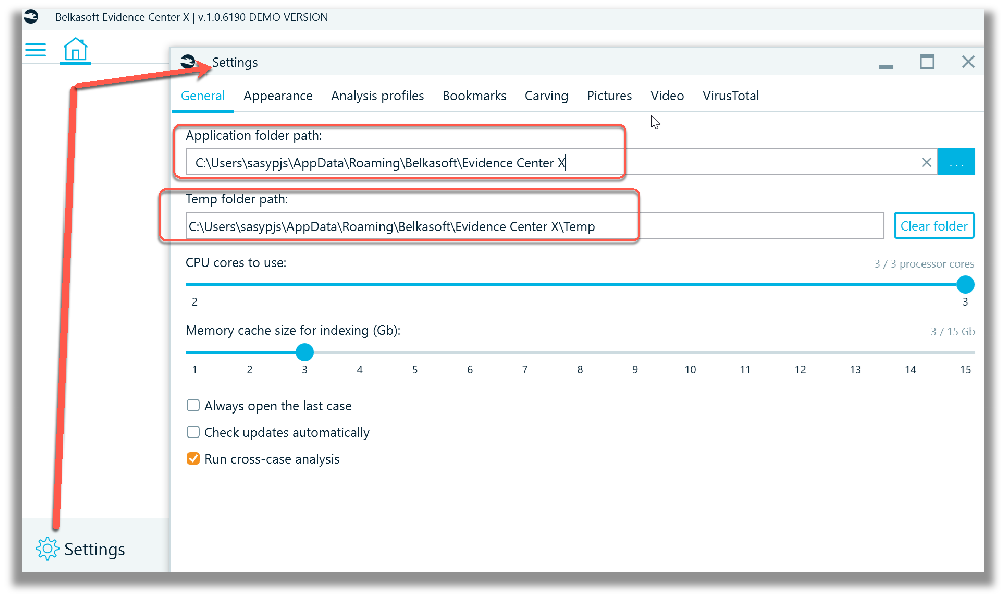1001x594 pixels.
Task: Clear the Application folder path with X icon
Action: tap(926, 162)
